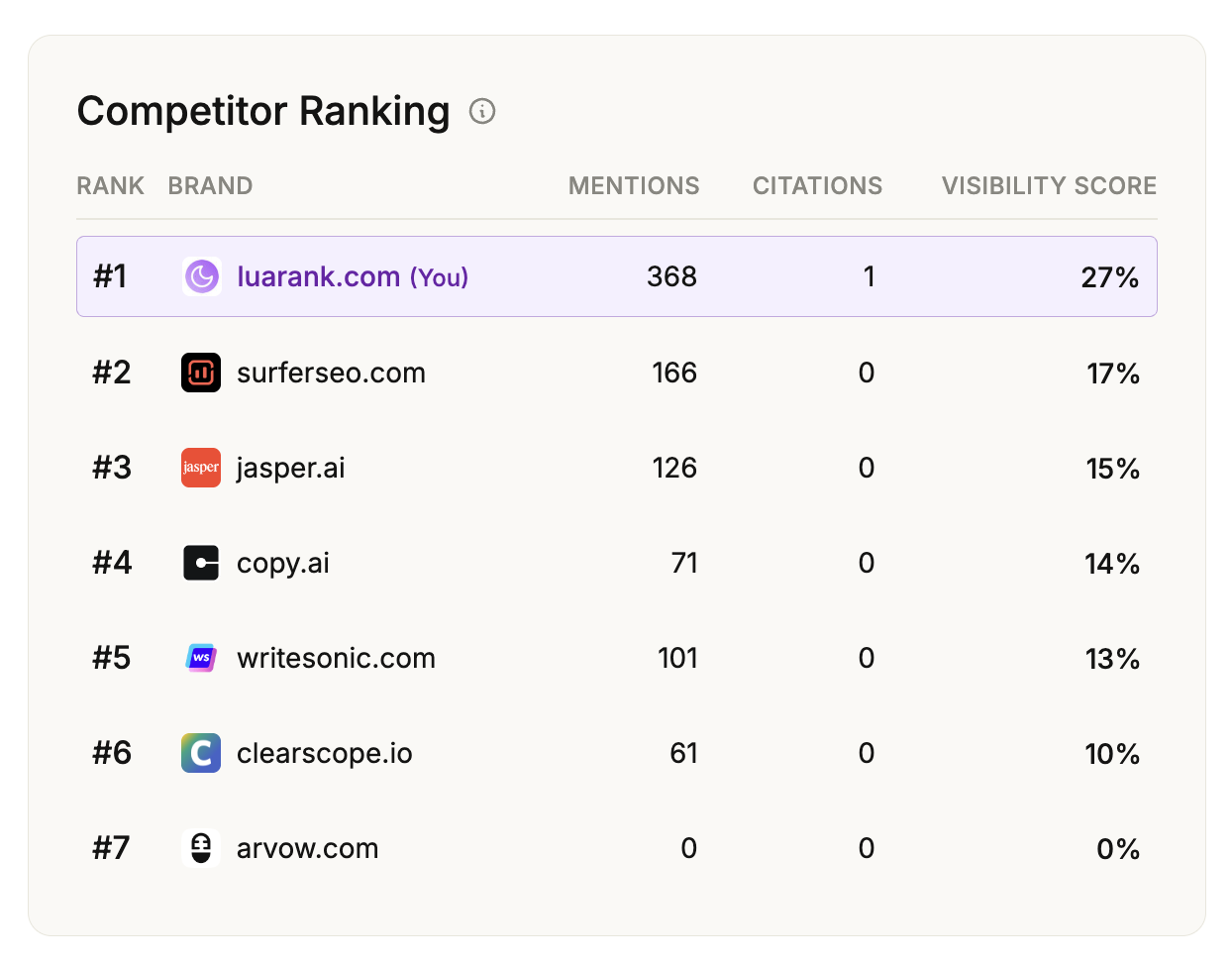This screenshot has width=1232, height=965.
Task: Click the writesonic.com 'ws' gradient icon
Action: point(201,658)
